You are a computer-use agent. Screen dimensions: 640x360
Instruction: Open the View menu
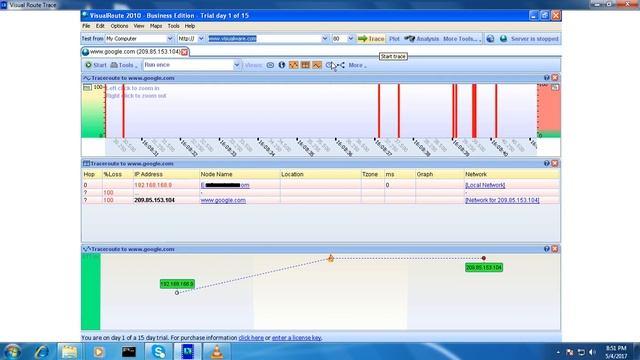tap(139, 26)
